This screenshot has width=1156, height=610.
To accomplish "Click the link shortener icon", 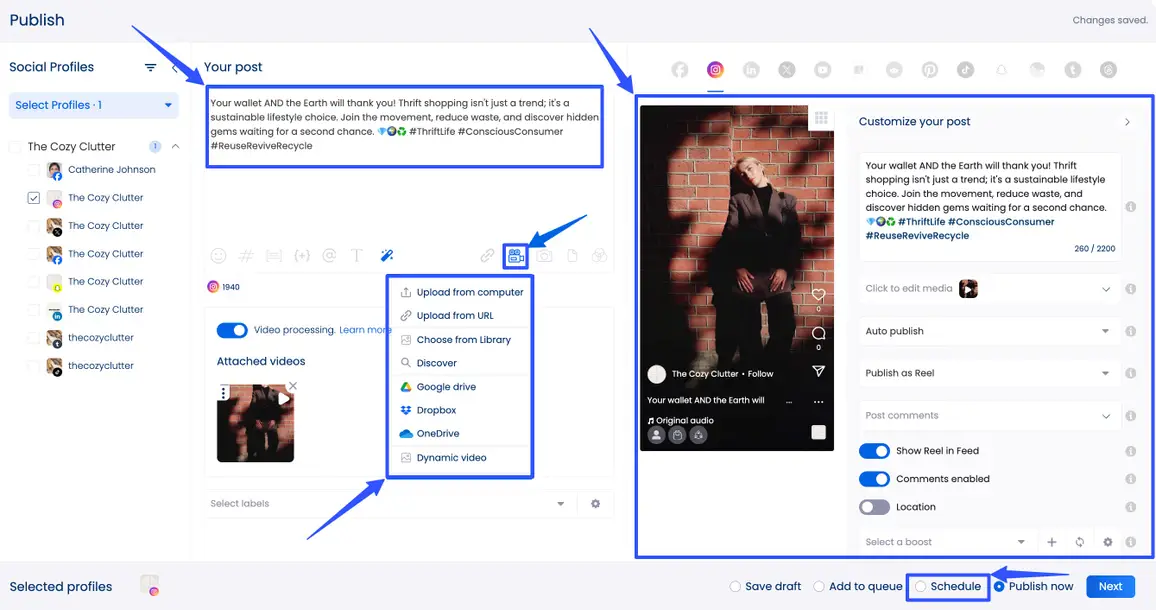I will [x=487, y=255].
